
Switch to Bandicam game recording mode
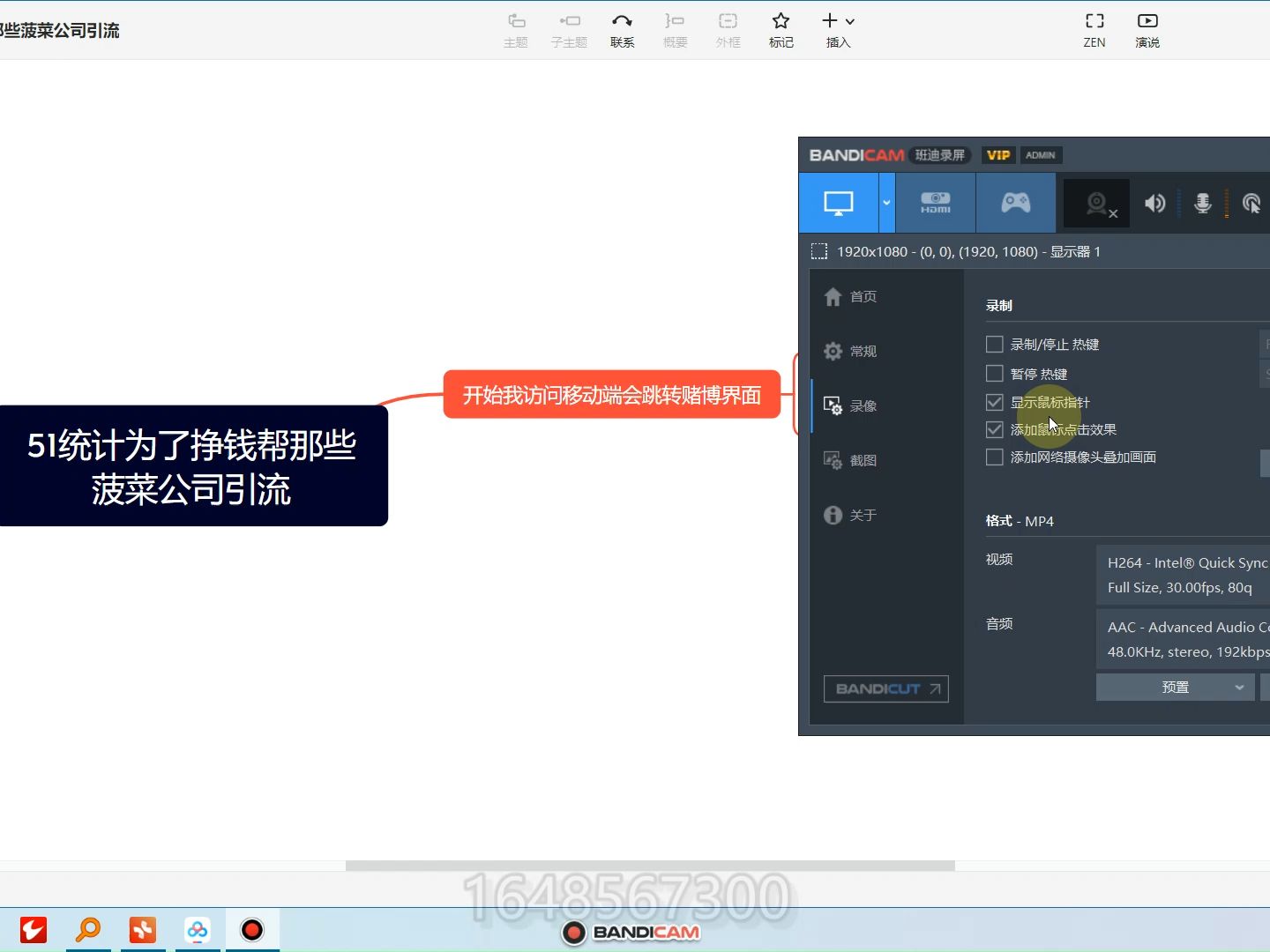[x=1016, y=203]
